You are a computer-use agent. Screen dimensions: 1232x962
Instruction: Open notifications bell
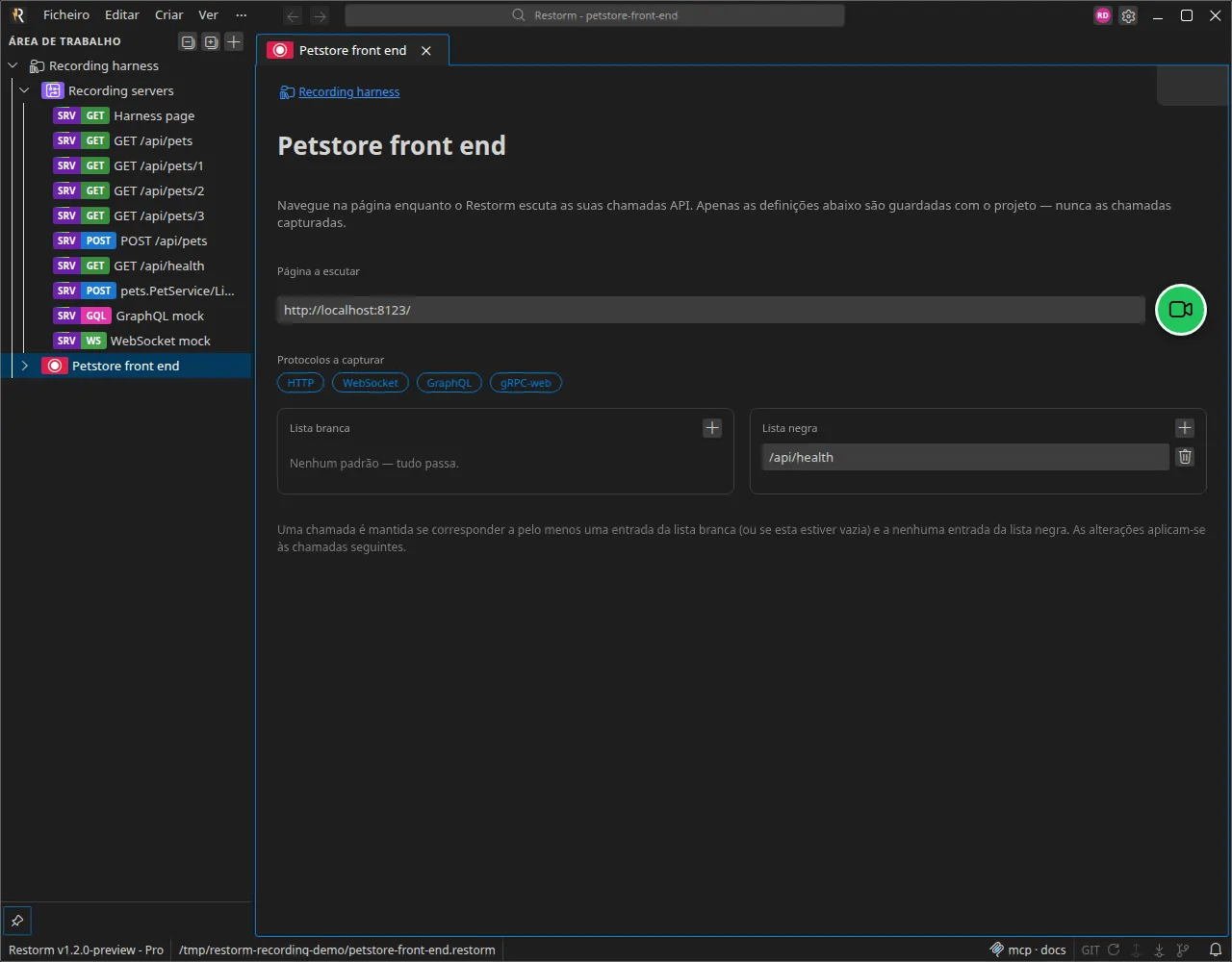(1216, 949)
